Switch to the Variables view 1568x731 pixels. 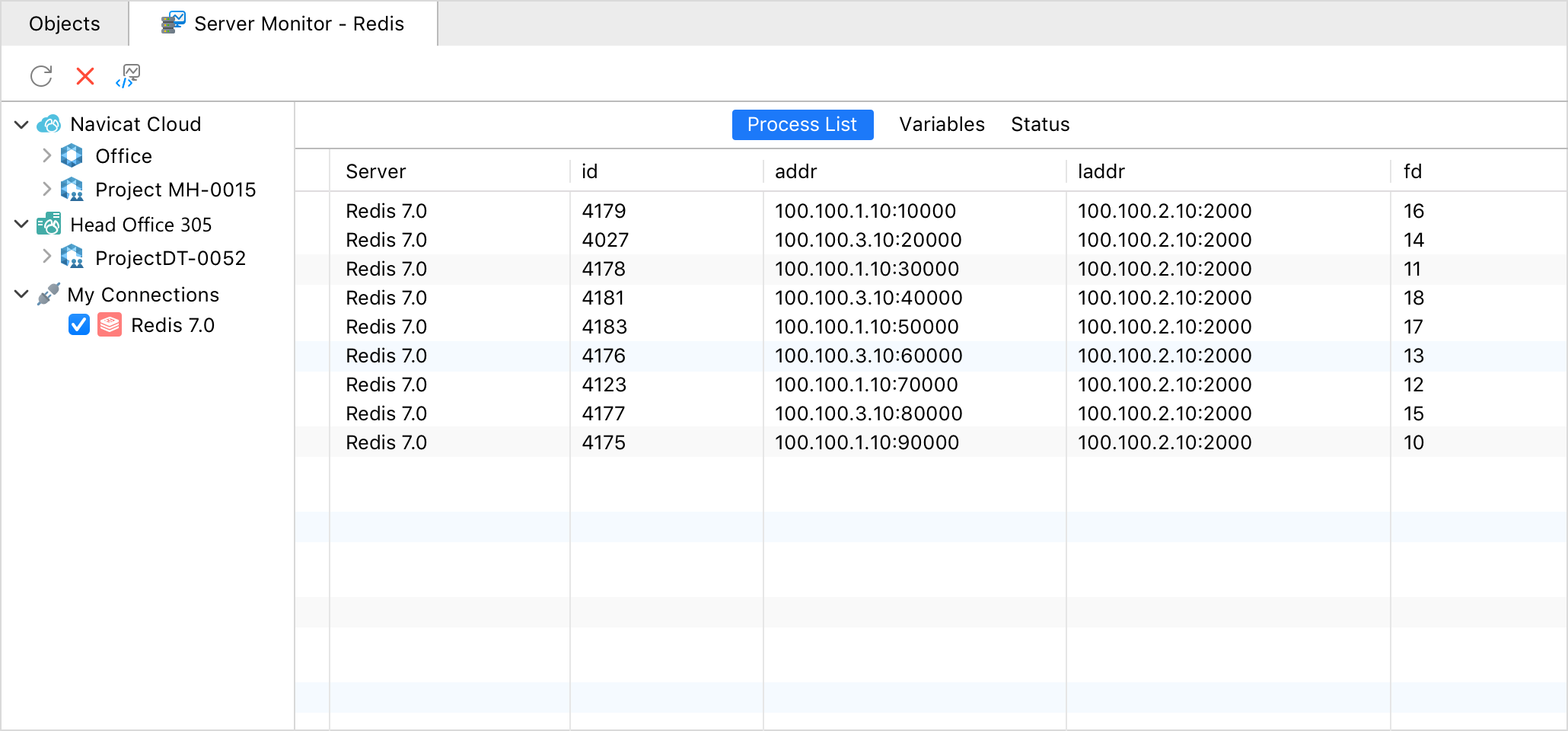coord(942,125)
